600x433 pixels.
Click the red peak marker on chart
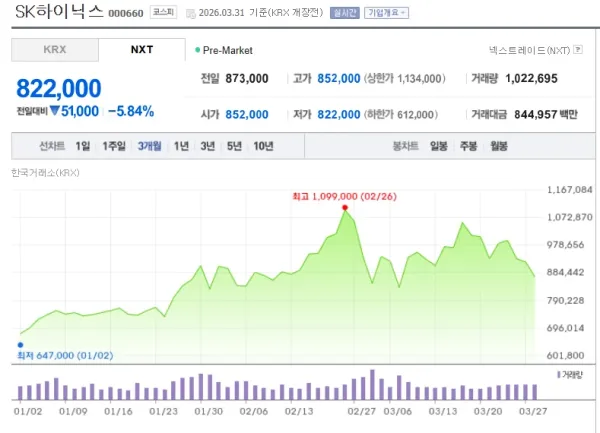coord(345,208)
